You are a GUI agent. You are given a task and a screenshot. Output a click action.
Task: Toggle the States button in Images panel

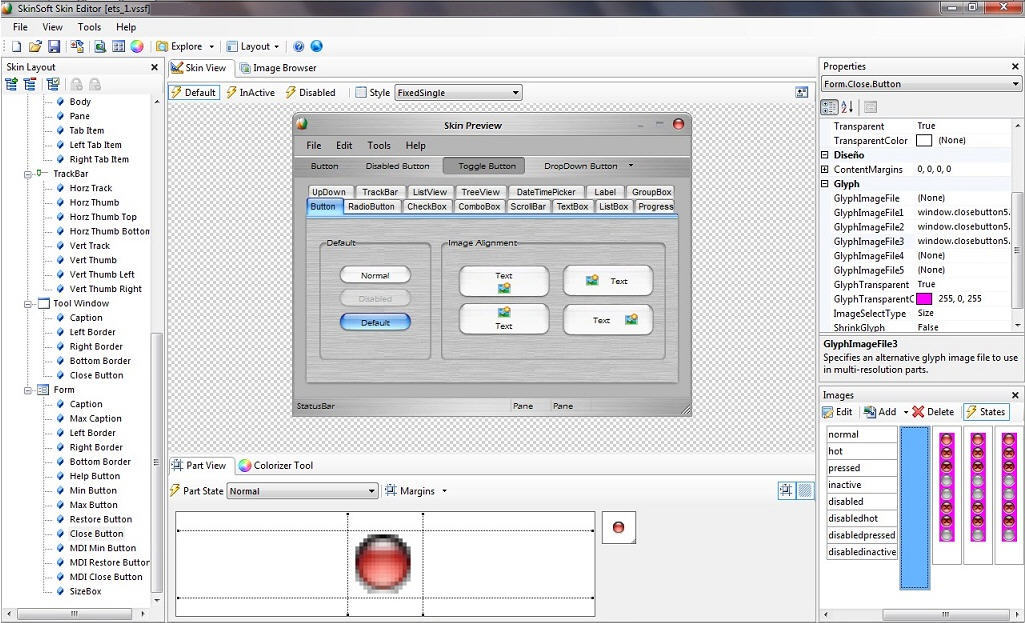(986, 412)
